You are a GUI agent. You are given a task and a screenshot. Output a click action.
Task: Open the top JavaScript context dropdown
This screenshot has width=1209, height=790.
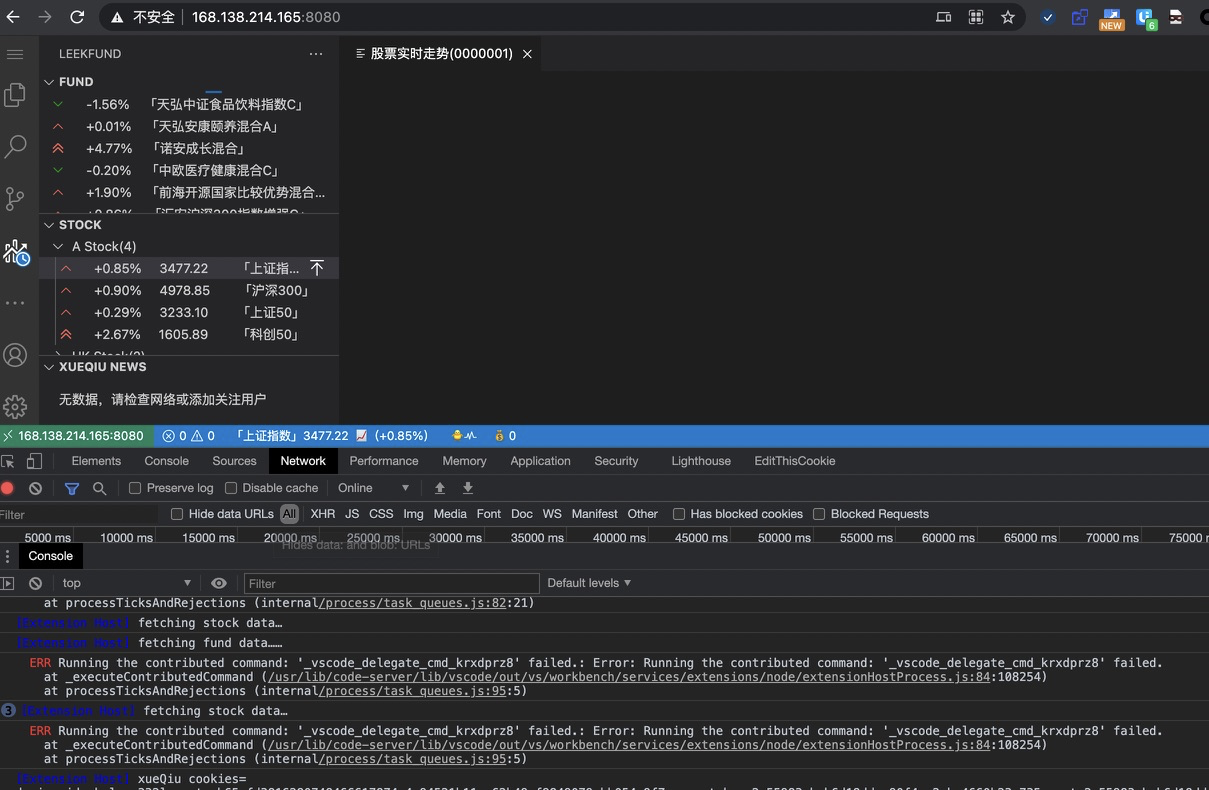[126, 583]
